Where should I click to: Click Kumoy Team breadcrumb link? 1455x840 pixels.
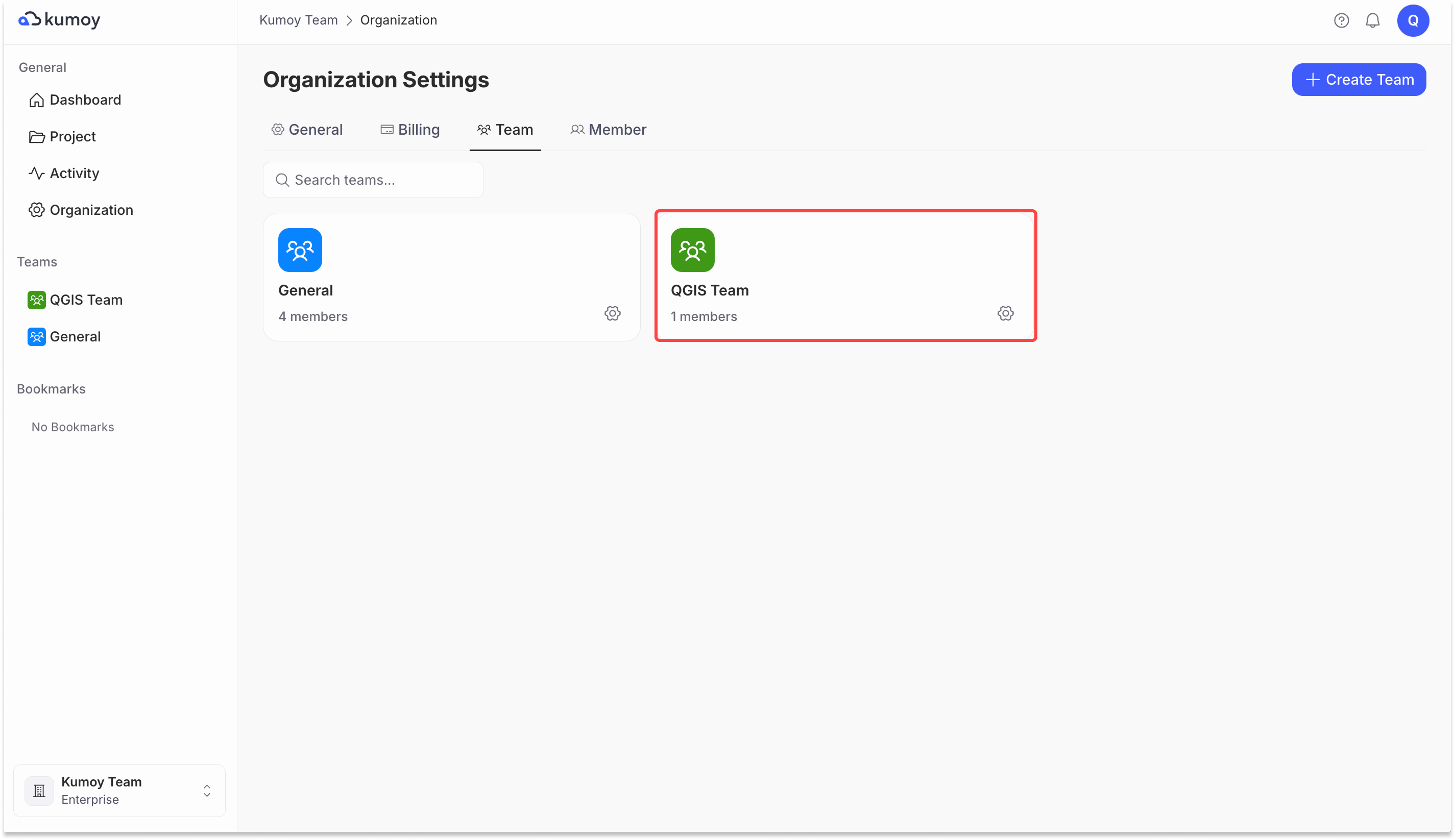(x=298, y=20)
